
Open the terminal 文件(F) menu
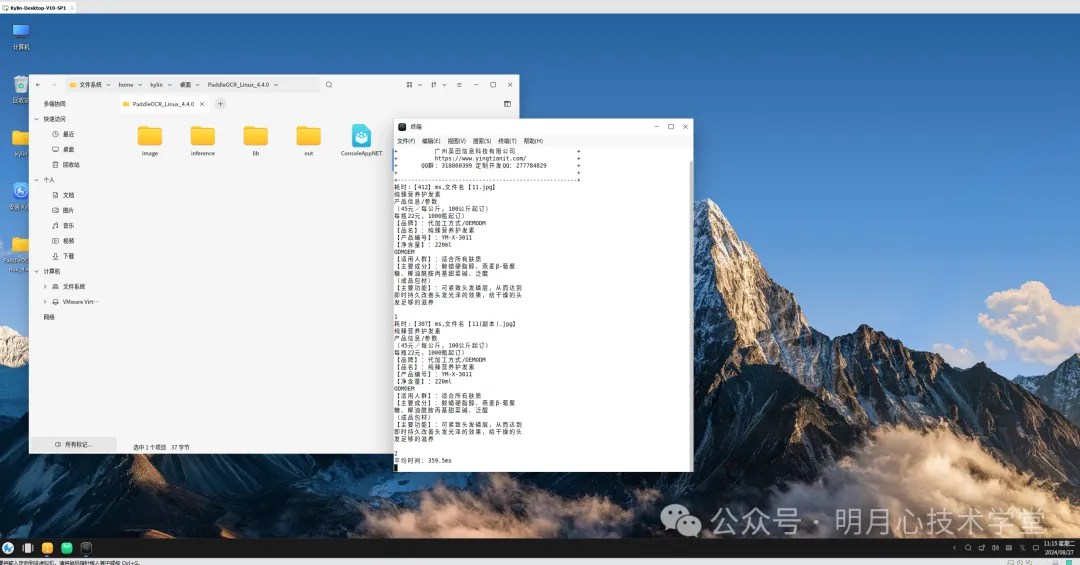[x=406, y=141]
